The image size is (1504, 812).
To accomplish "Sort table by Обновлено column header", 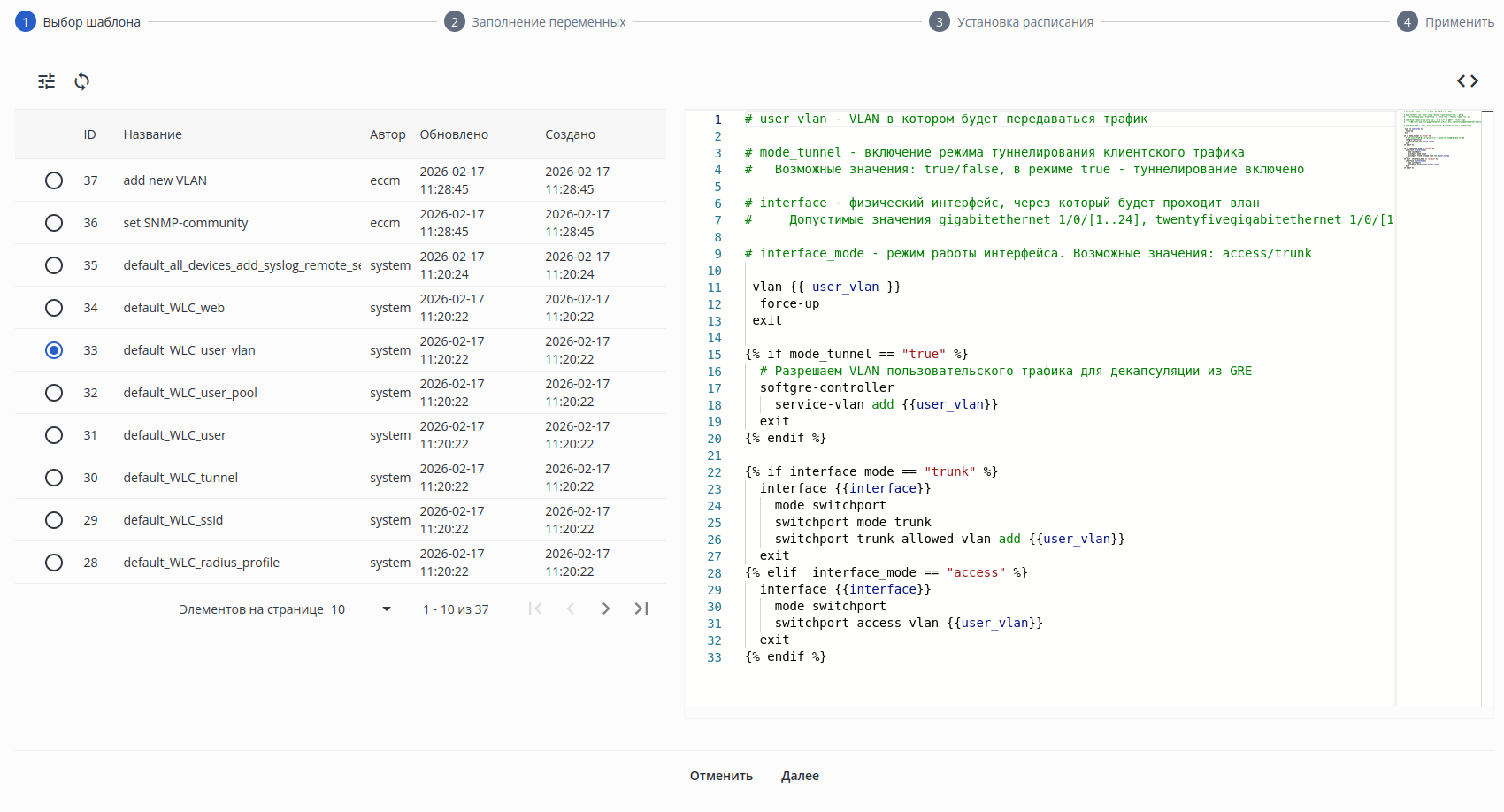I will click(x=454, y=134).
